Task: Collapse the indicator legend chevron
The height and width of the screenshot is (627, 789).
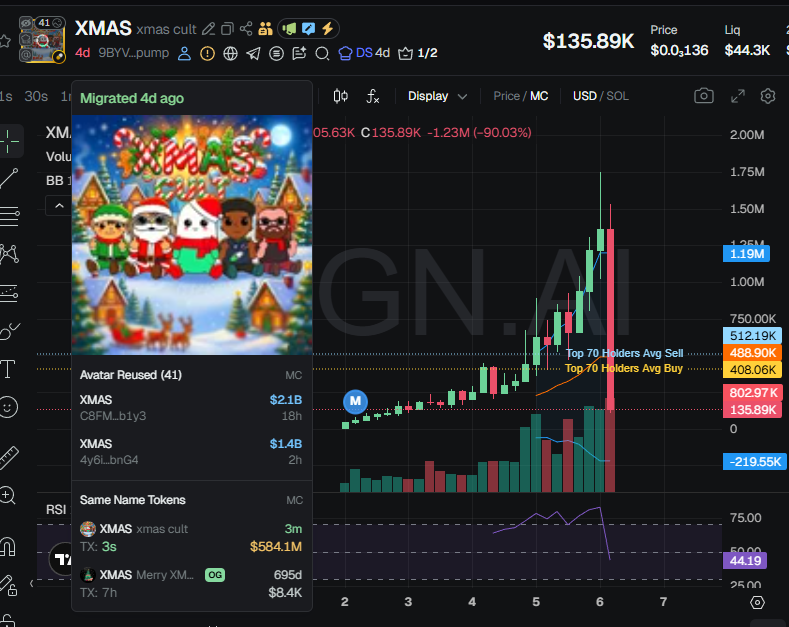Action: 59,205
